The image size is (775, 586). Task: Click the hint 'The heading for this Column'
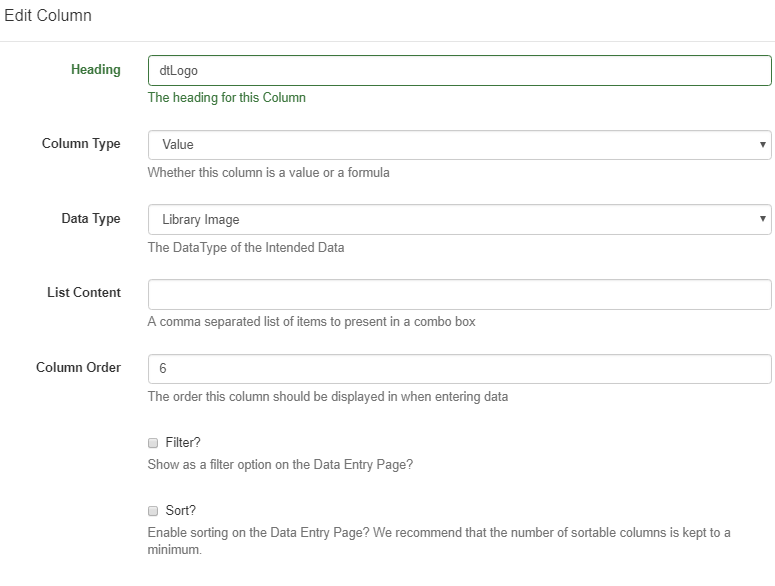click(227, 97)
